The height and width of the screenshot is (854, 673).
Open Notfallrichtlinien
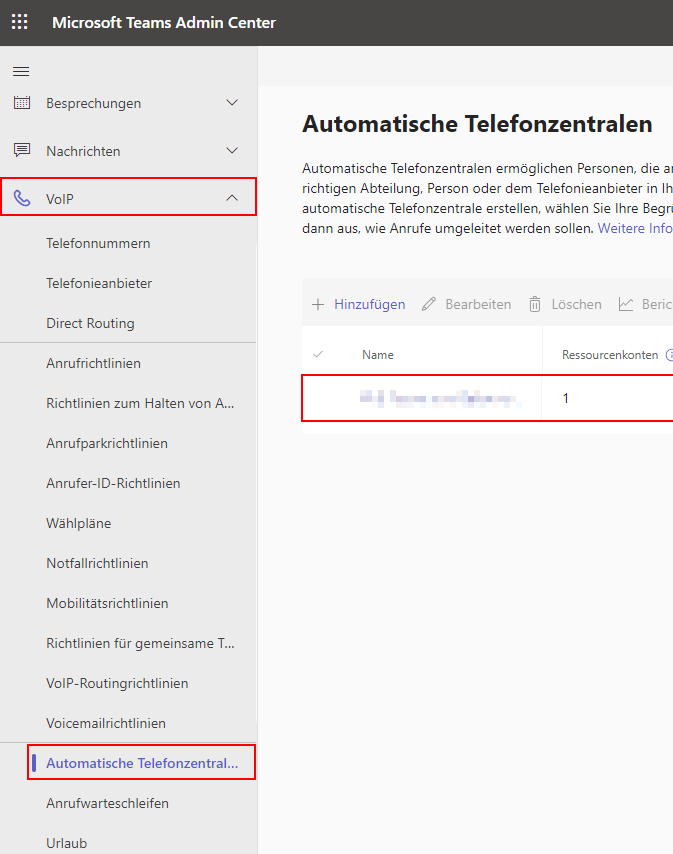coord(97,563)
